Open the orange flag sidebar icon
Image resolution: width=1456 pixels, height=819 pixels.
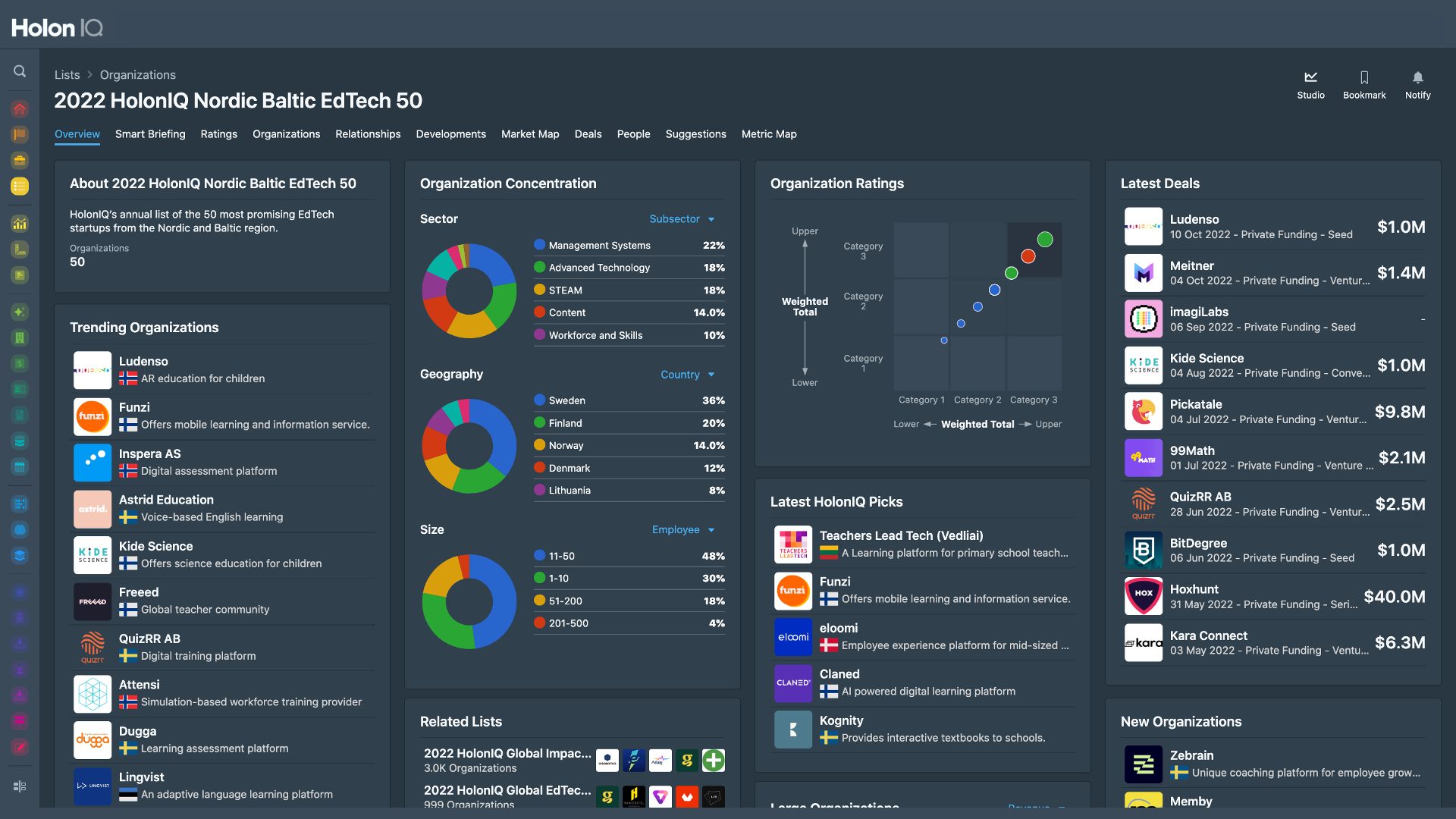tap(20, 134)
